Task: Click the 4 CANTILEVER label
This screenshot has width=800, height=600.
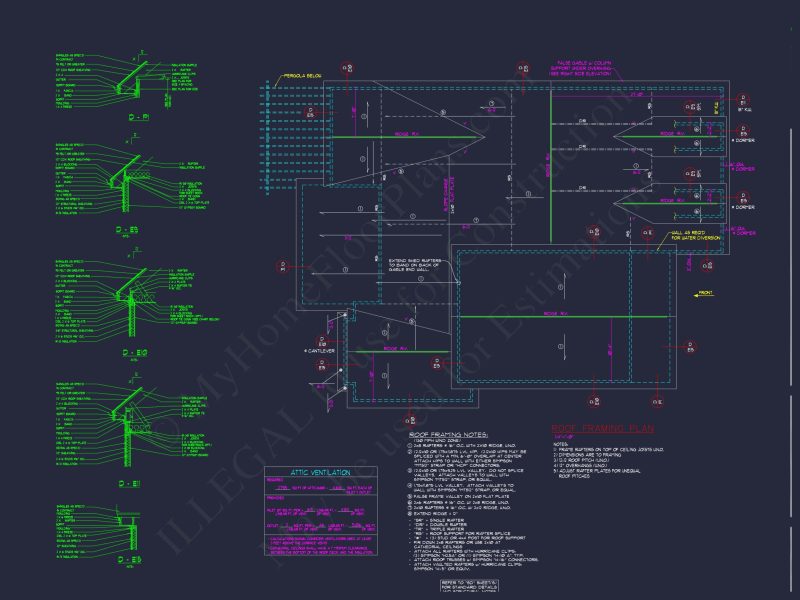Action: [x=320, y=351]
